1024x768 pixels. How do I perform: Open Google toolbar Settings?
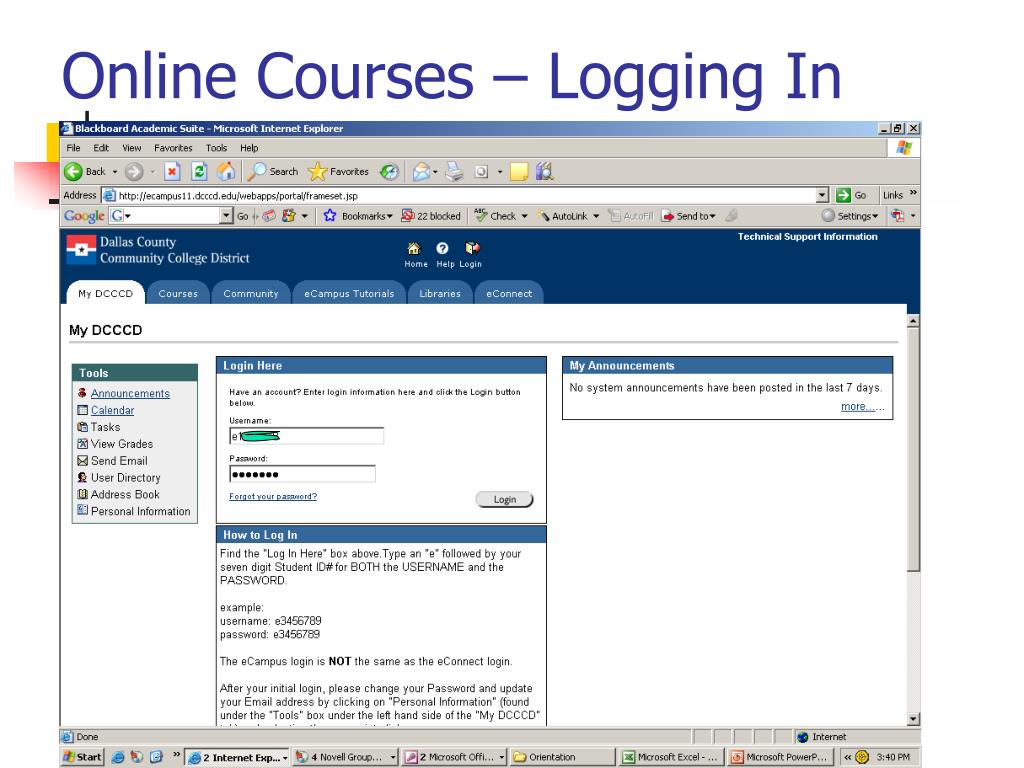[850, 216]
